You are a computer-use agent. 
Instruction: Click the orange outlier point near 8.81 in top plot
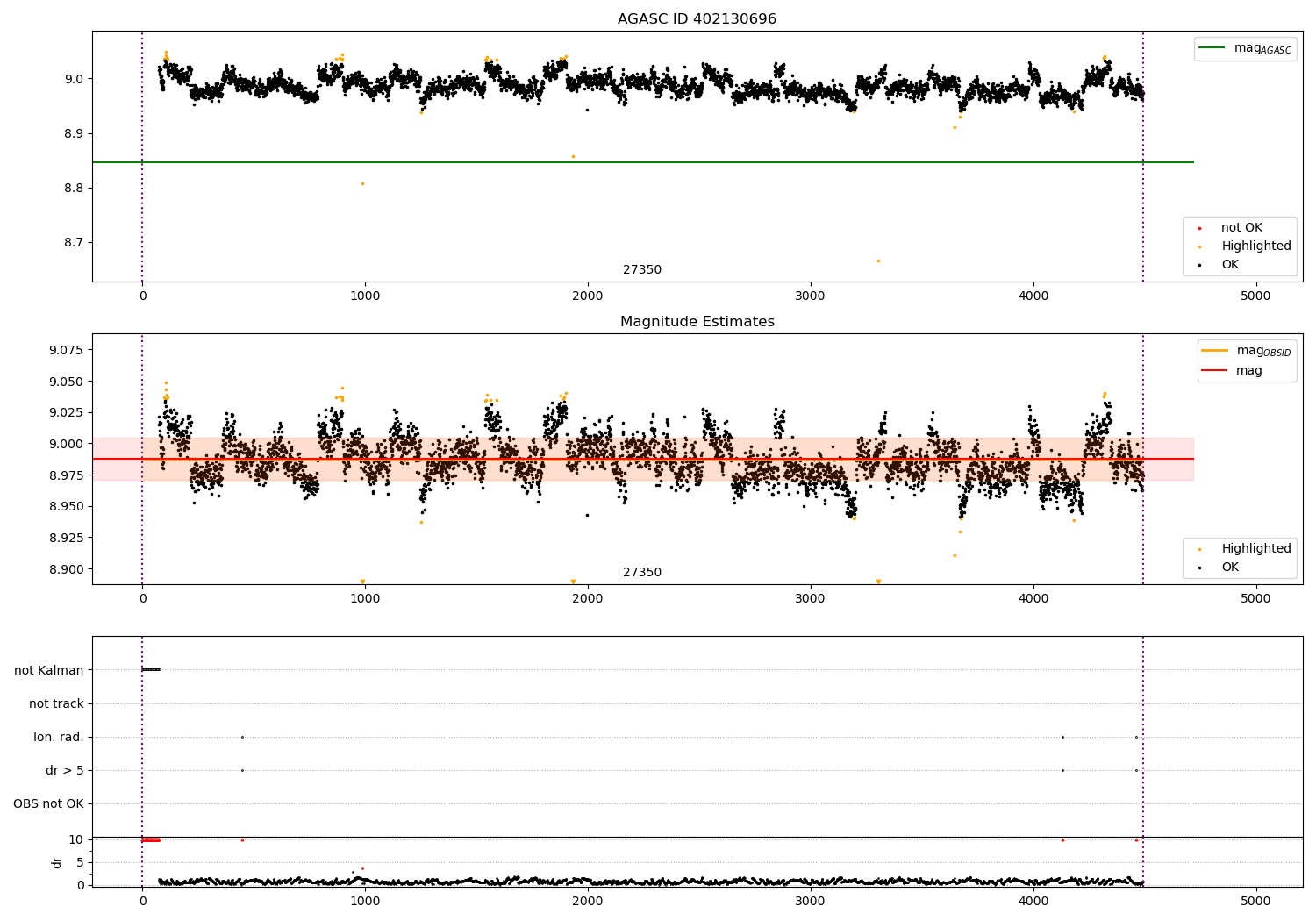(362, 183)
